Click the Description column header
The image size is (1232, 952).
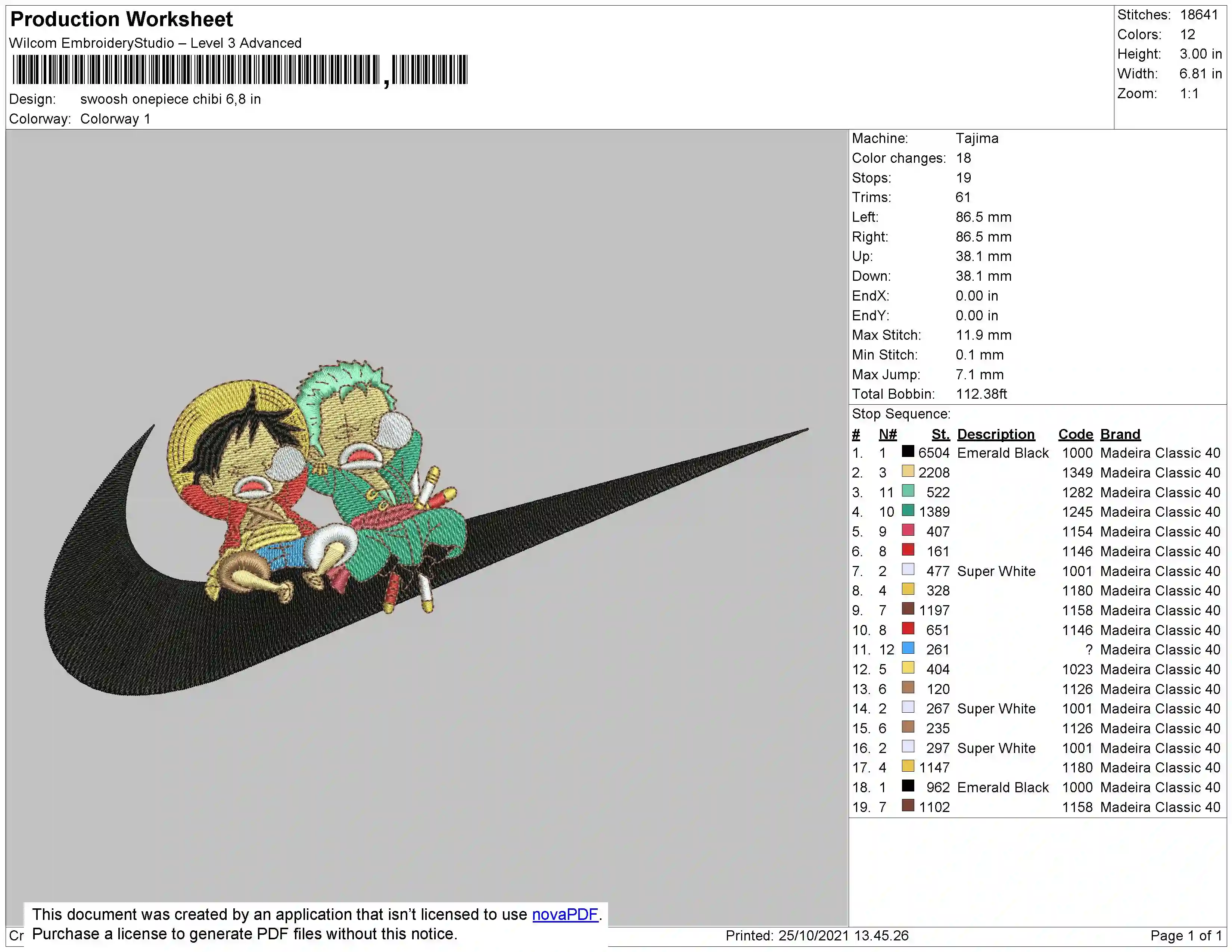(996, 434)
